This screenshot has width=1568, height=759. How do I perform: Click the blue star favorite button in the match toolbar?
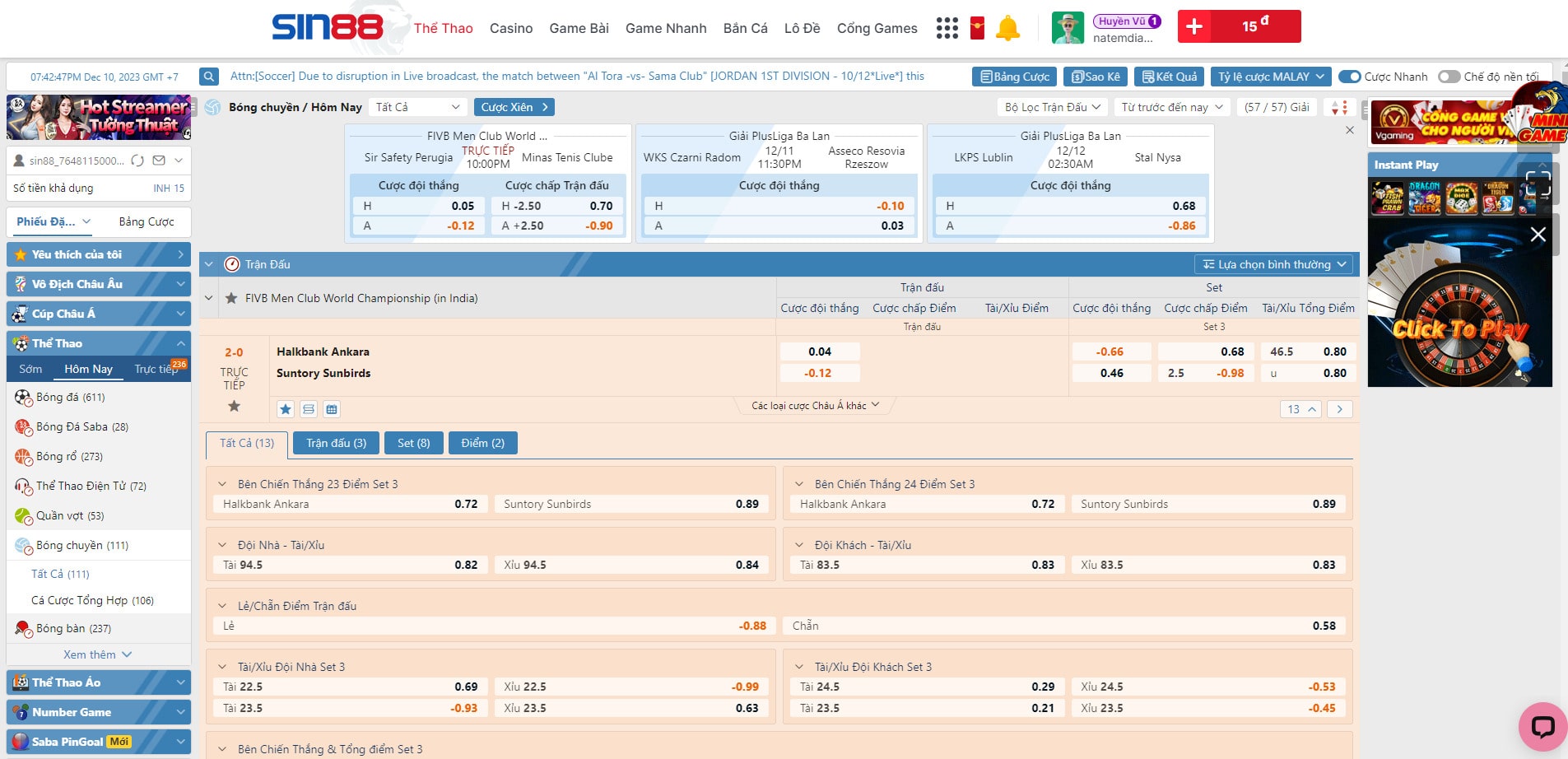[x=286, y=409]
